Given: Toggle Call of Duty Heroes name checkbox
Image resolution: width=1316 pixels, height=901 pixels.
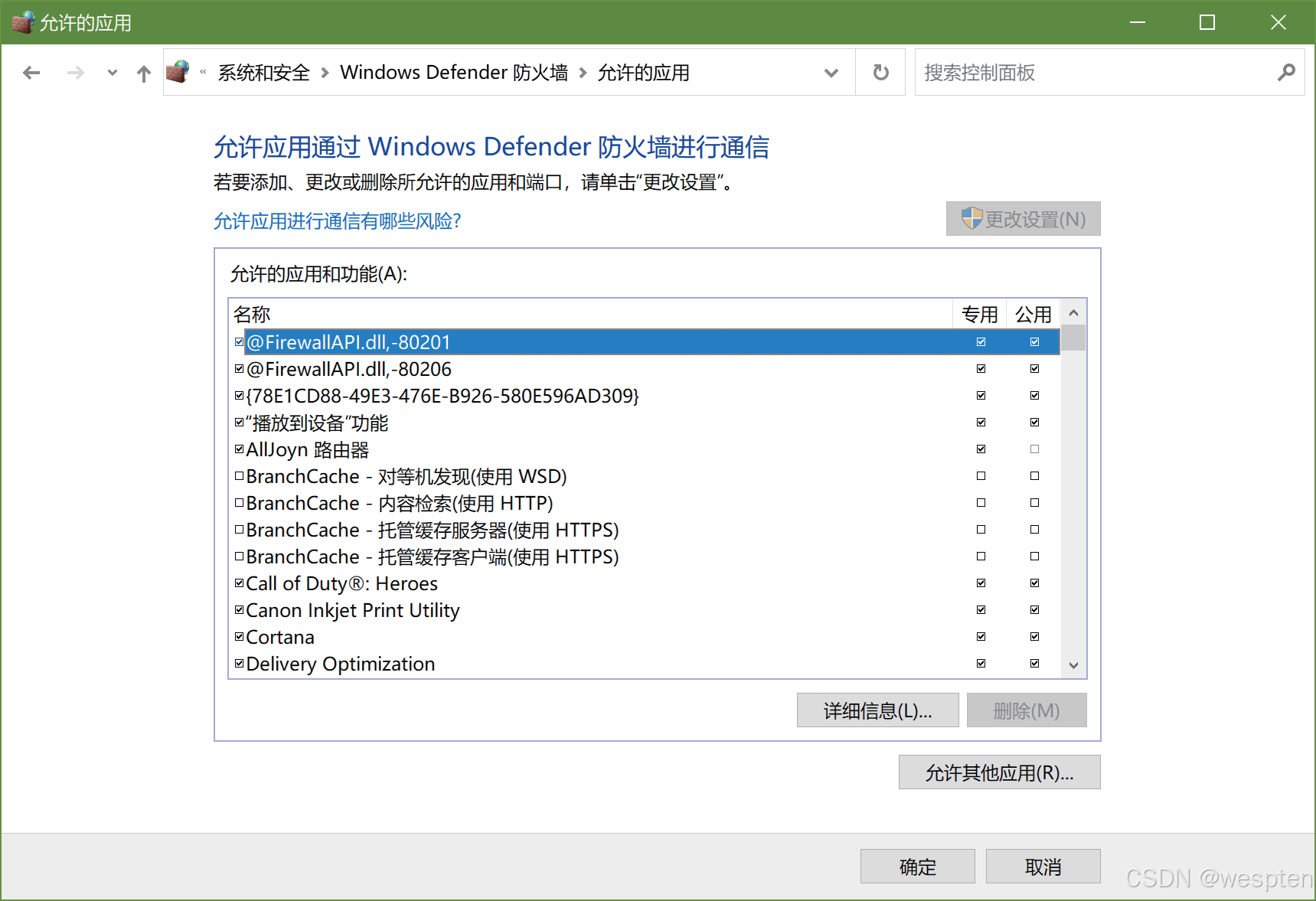Looking at the screenshot, I should click(x=240, y=583).
